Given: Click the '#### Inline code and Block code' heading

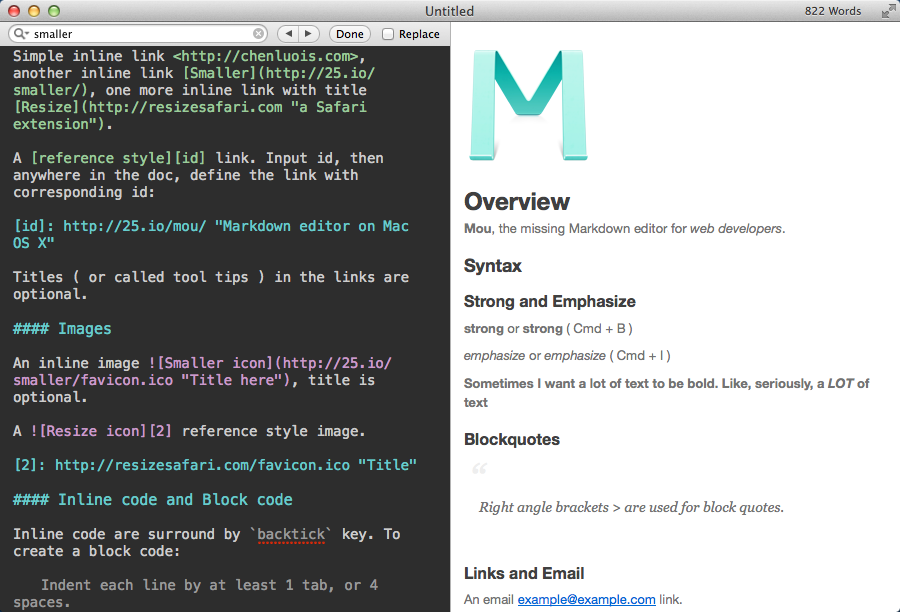Looking at the screenshot, I should click(x=153, y=499).
